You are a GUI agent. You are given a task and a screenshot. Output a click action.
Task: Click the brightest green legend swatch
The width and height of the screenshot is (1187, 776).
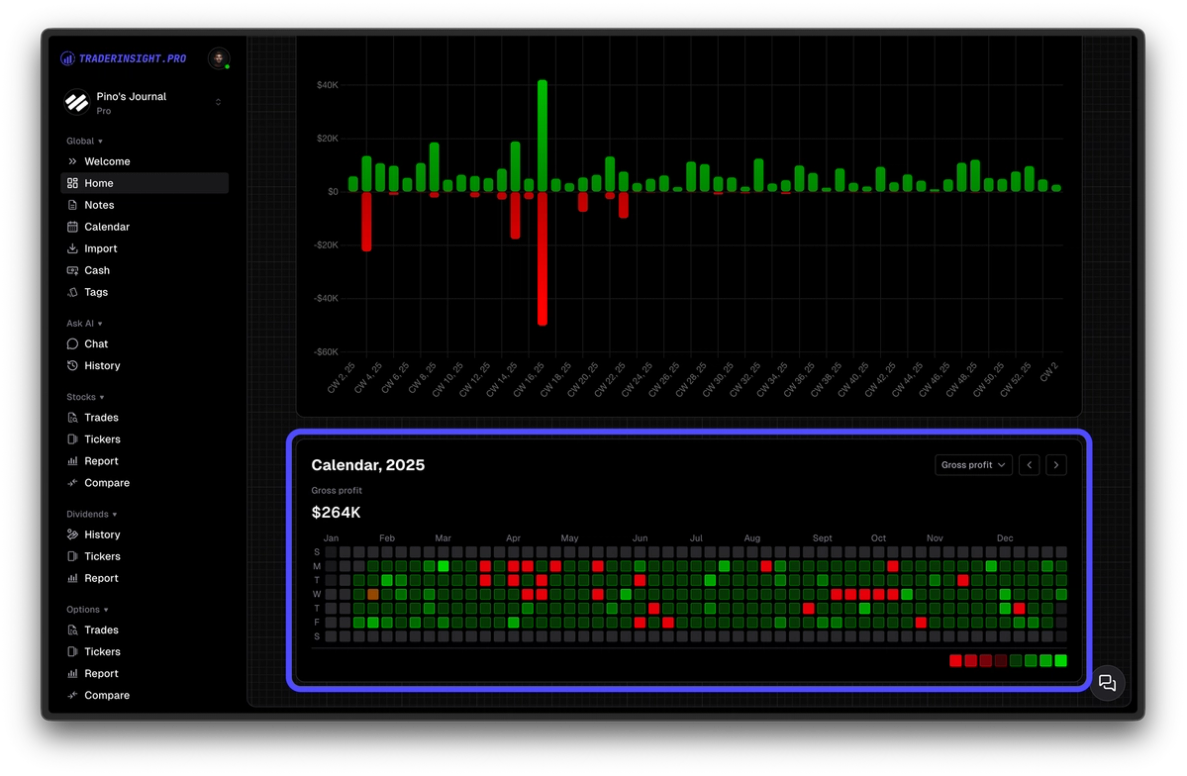tap(1060, 660)
